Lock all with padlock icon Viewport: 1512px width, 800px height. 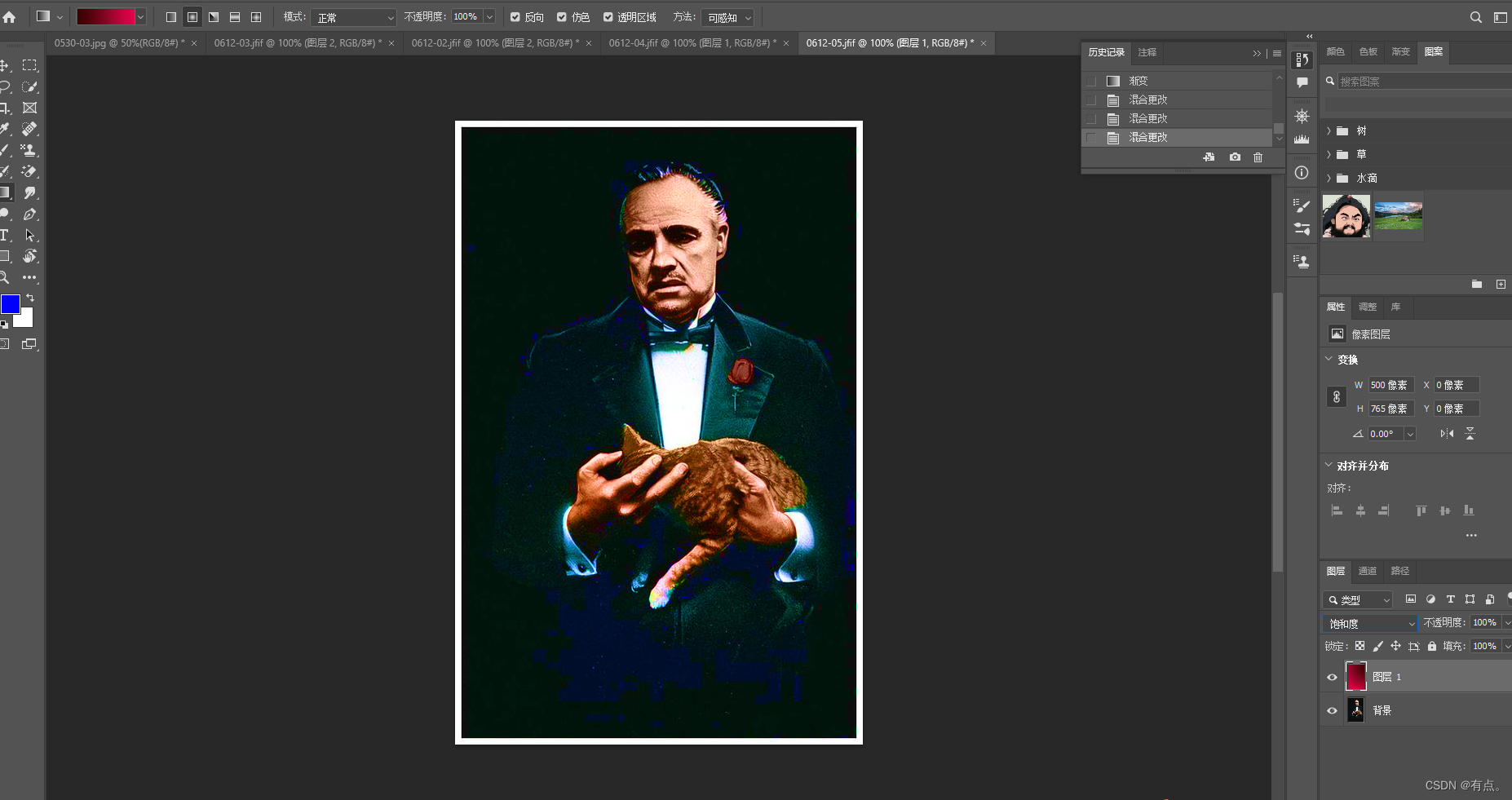tap(1432, 646)
